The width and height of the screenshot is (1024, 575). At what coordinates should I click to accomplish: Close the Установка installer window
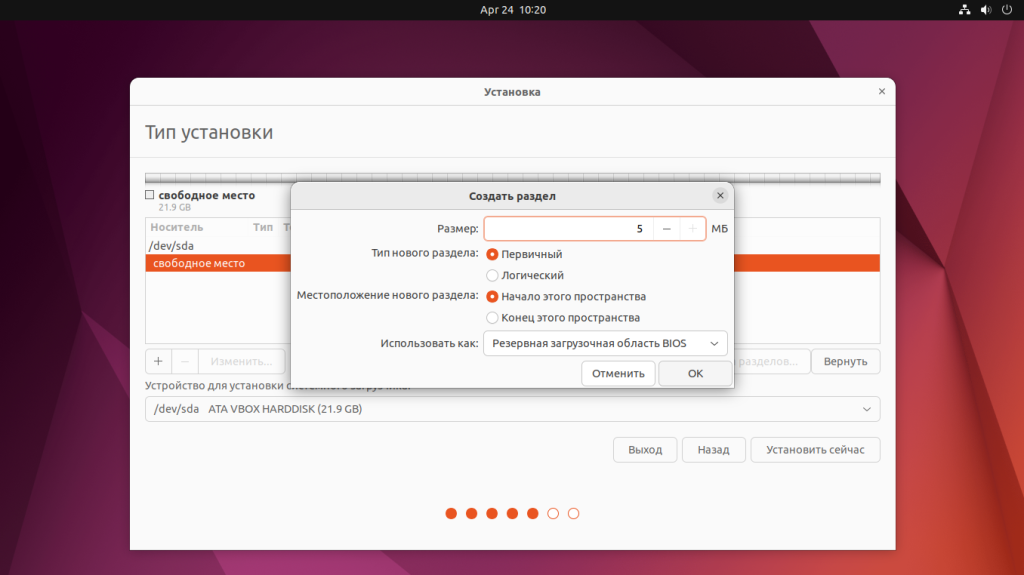click(x=881, y=91)
